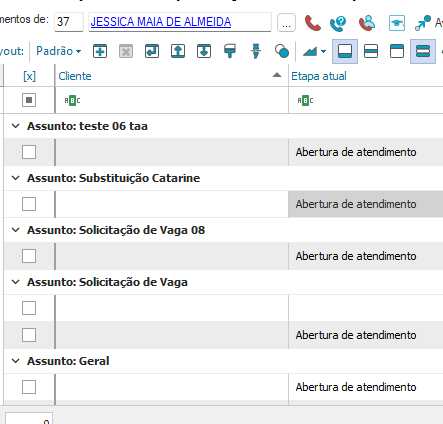Click the add new record plus icon
This screenshot has height=424, width=443.
point(100,51)
